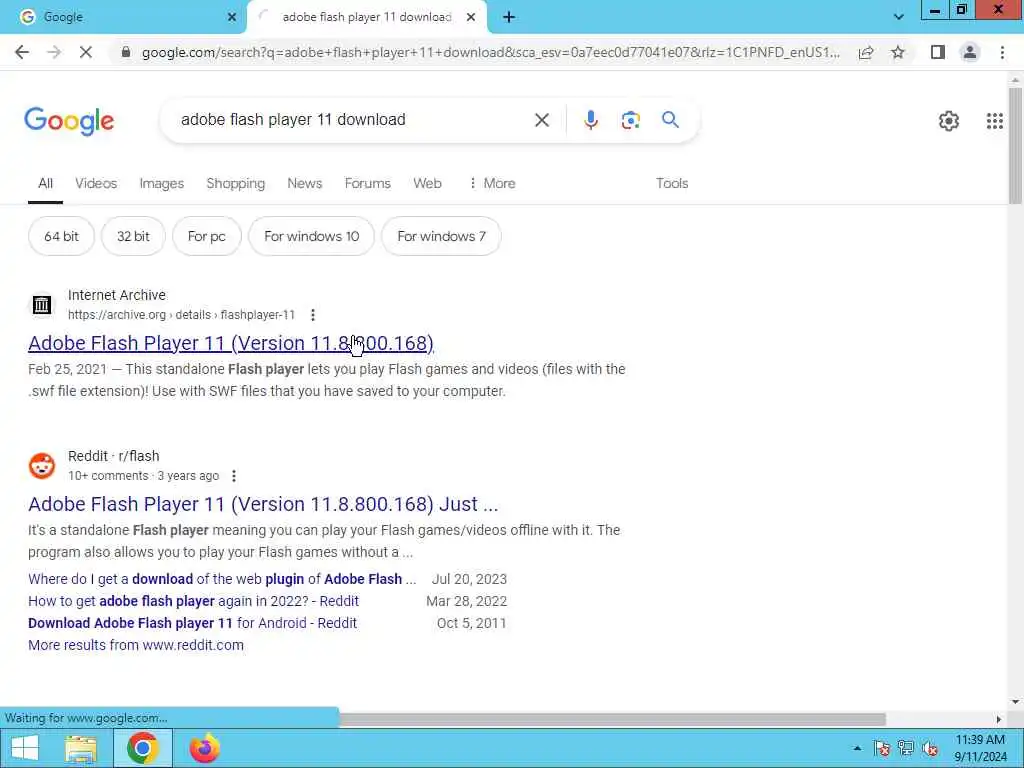The width and height of the screenshot is (1024, 768).
Task: Open Internet Archive Flash Player 11 result
Action: (231, 344)
